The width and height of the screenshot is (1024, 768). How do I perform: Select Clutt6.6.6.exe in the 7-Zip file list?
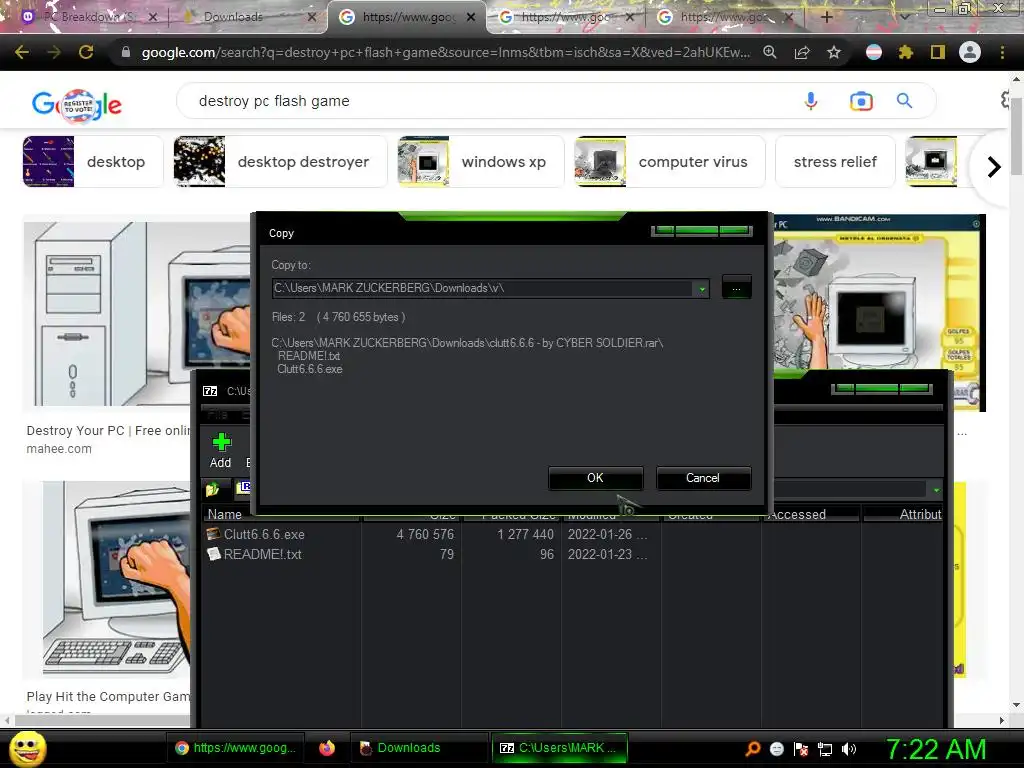[x=264, y=534]
